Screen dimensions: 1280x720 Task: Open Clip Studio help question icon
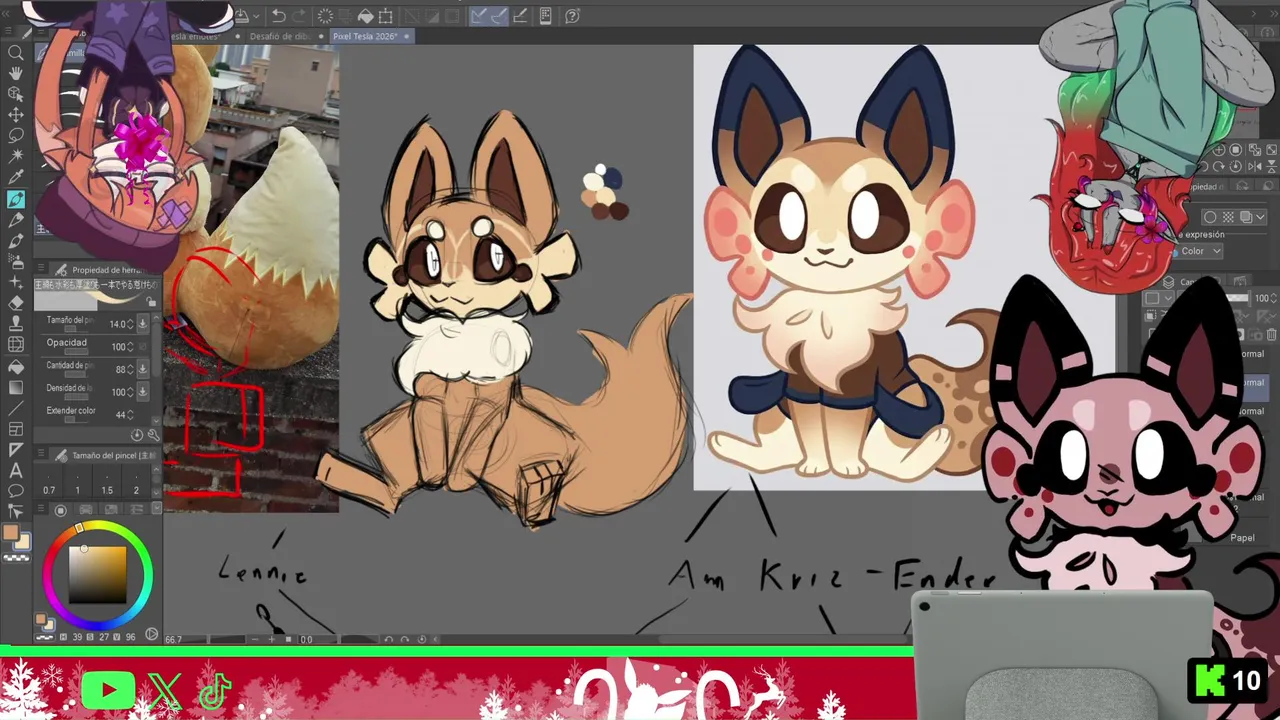click(x=572, y=16)
